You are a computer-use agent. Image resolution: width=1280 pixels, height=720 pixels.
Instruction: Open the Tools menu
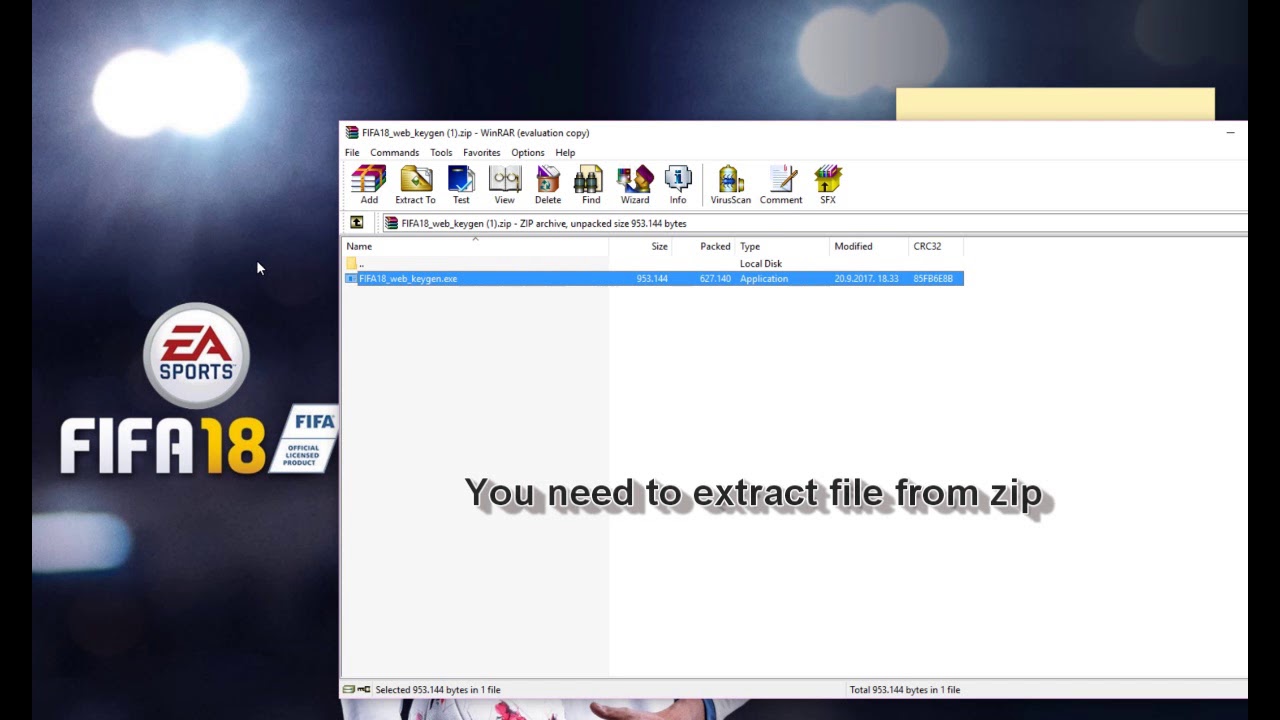pyautogui.click(x=441, y=153)
